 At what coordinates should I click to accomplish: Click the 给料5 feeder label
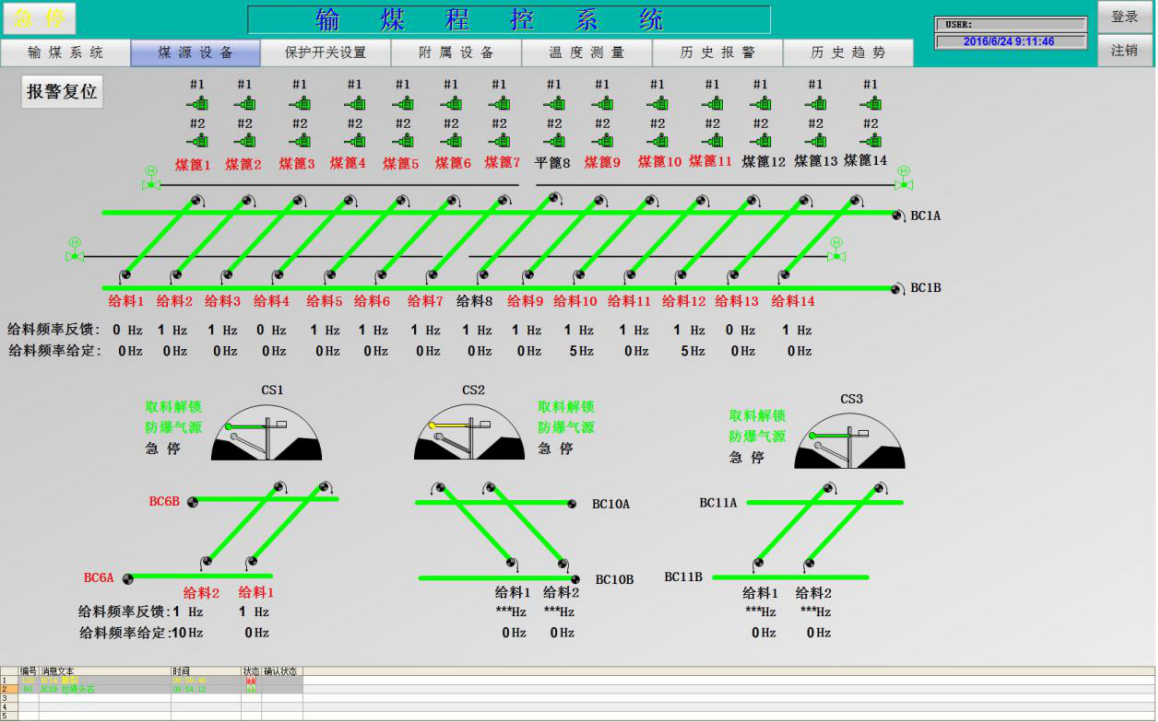pos(324,301)
